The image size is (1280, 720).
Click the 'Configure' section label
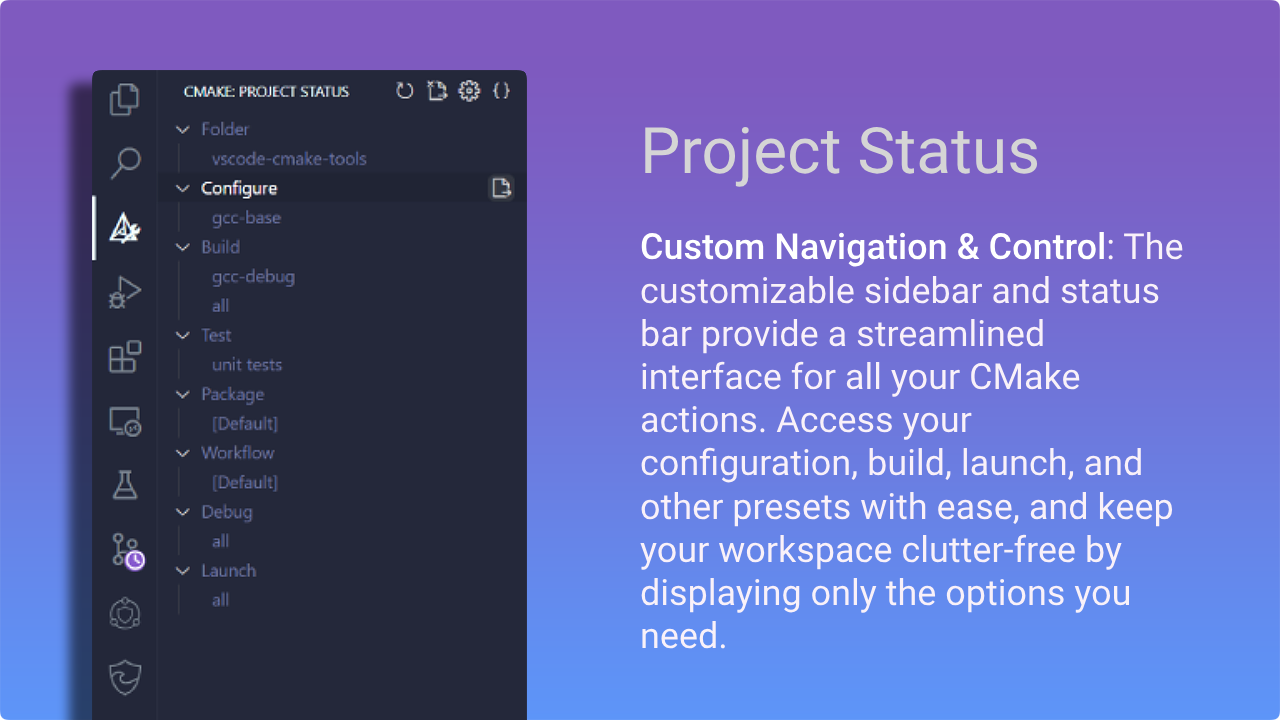pos(239,188)
